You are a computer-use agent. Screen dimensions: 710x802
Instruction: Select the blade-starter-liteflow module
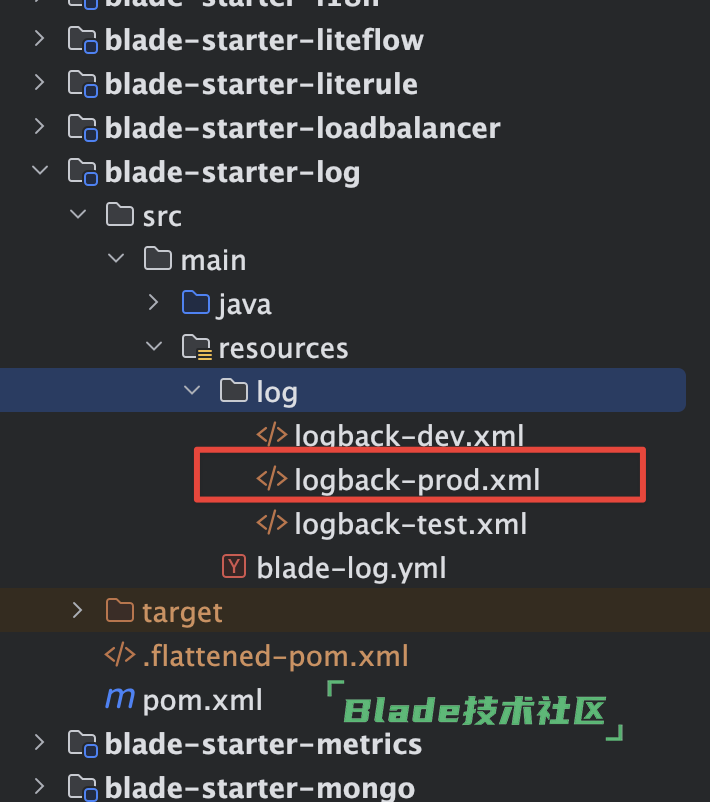(x=264, y=40)
